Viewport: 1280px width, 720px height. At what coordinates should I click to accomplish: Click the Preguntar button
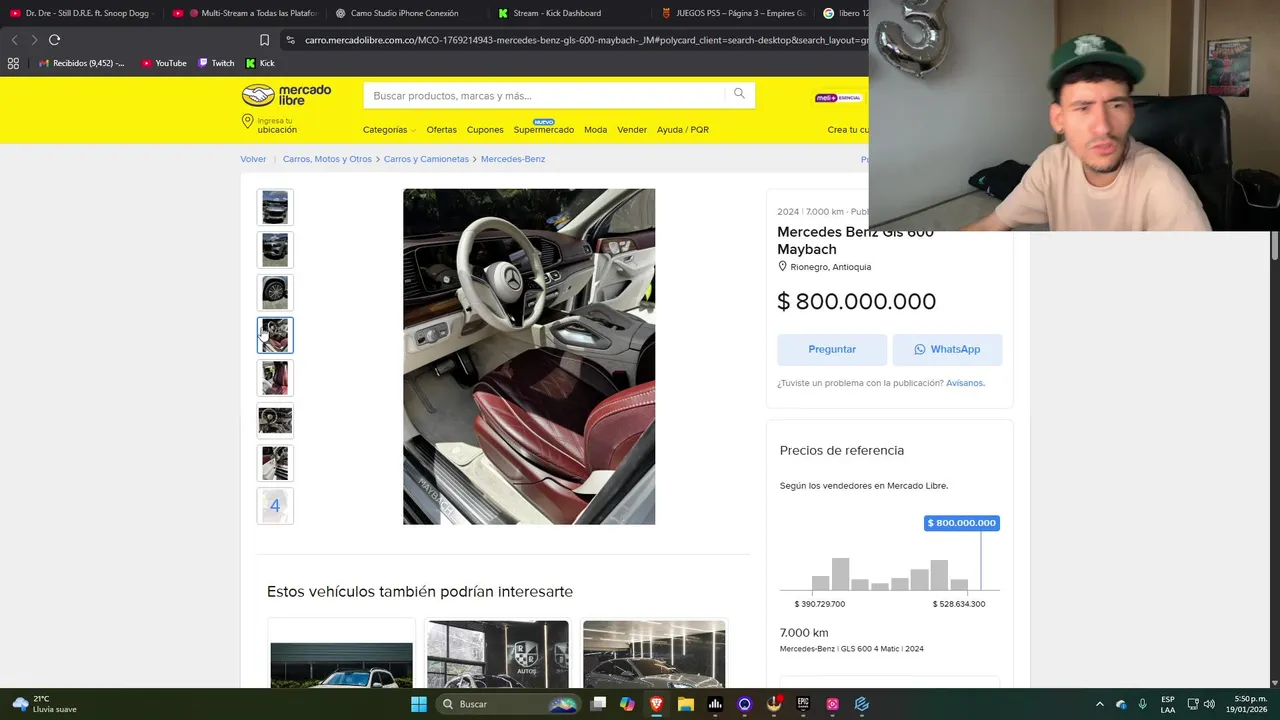pyautogui.click(x=832, y=349)
